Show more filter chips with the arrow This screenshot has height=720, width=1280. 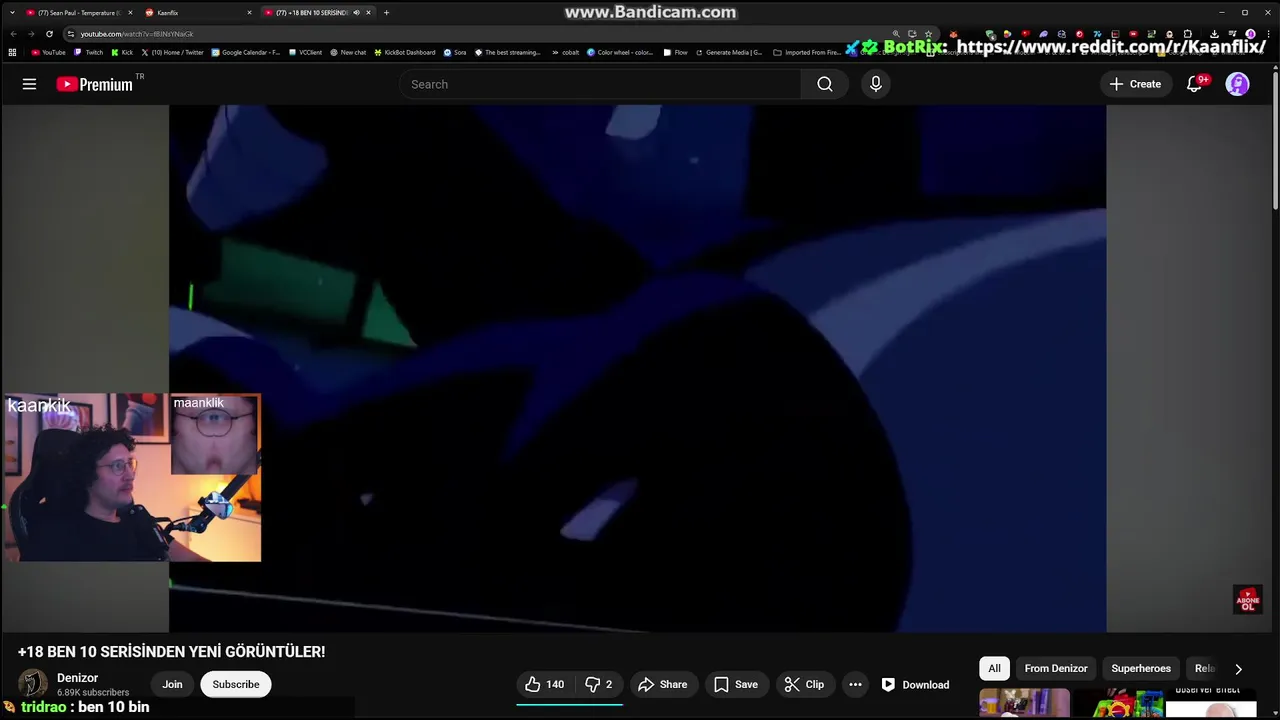tap(1238, 669)
